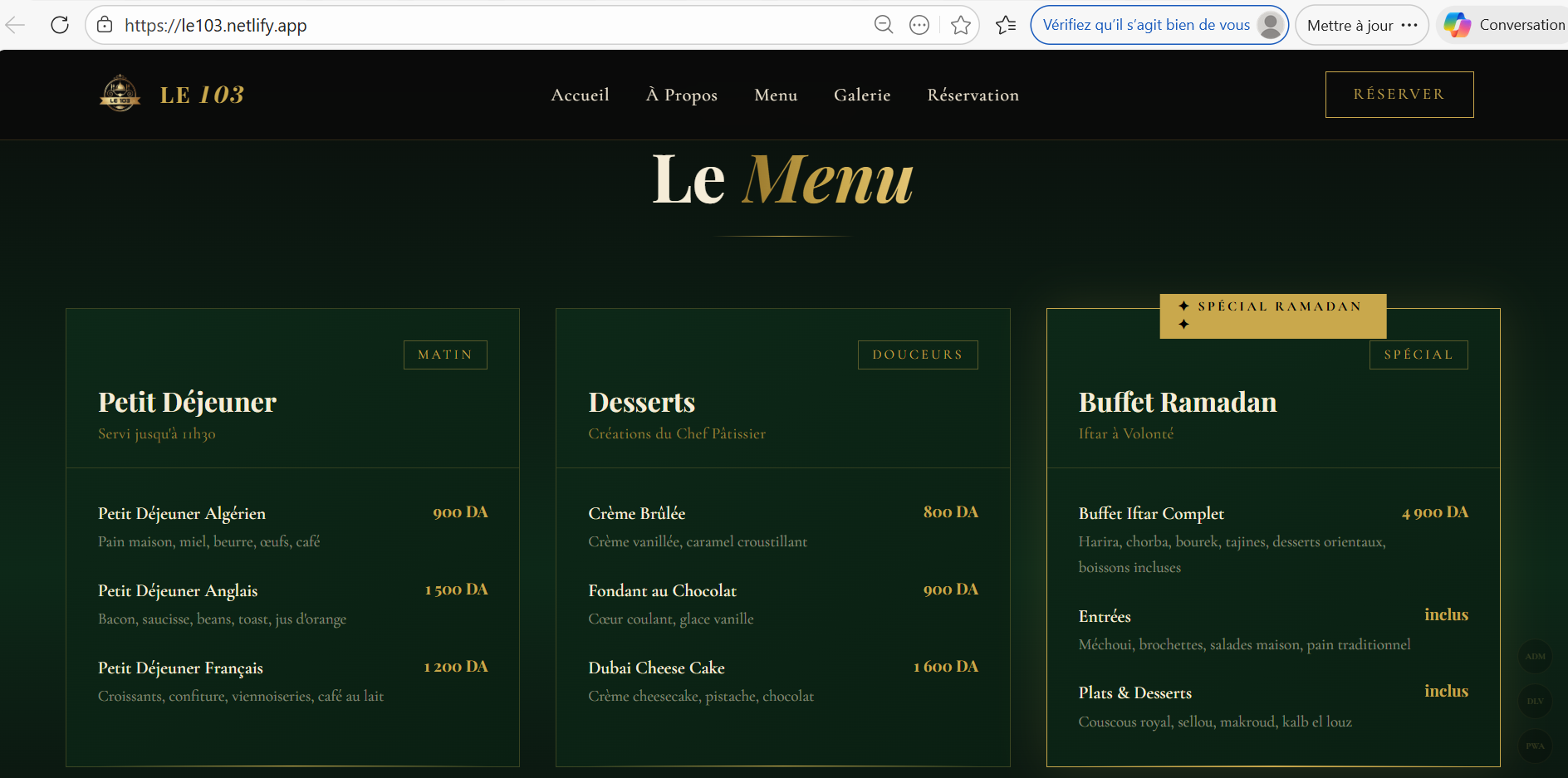Select the Menu navigation item
The image size is (1568, 778).
coord(775,95)
